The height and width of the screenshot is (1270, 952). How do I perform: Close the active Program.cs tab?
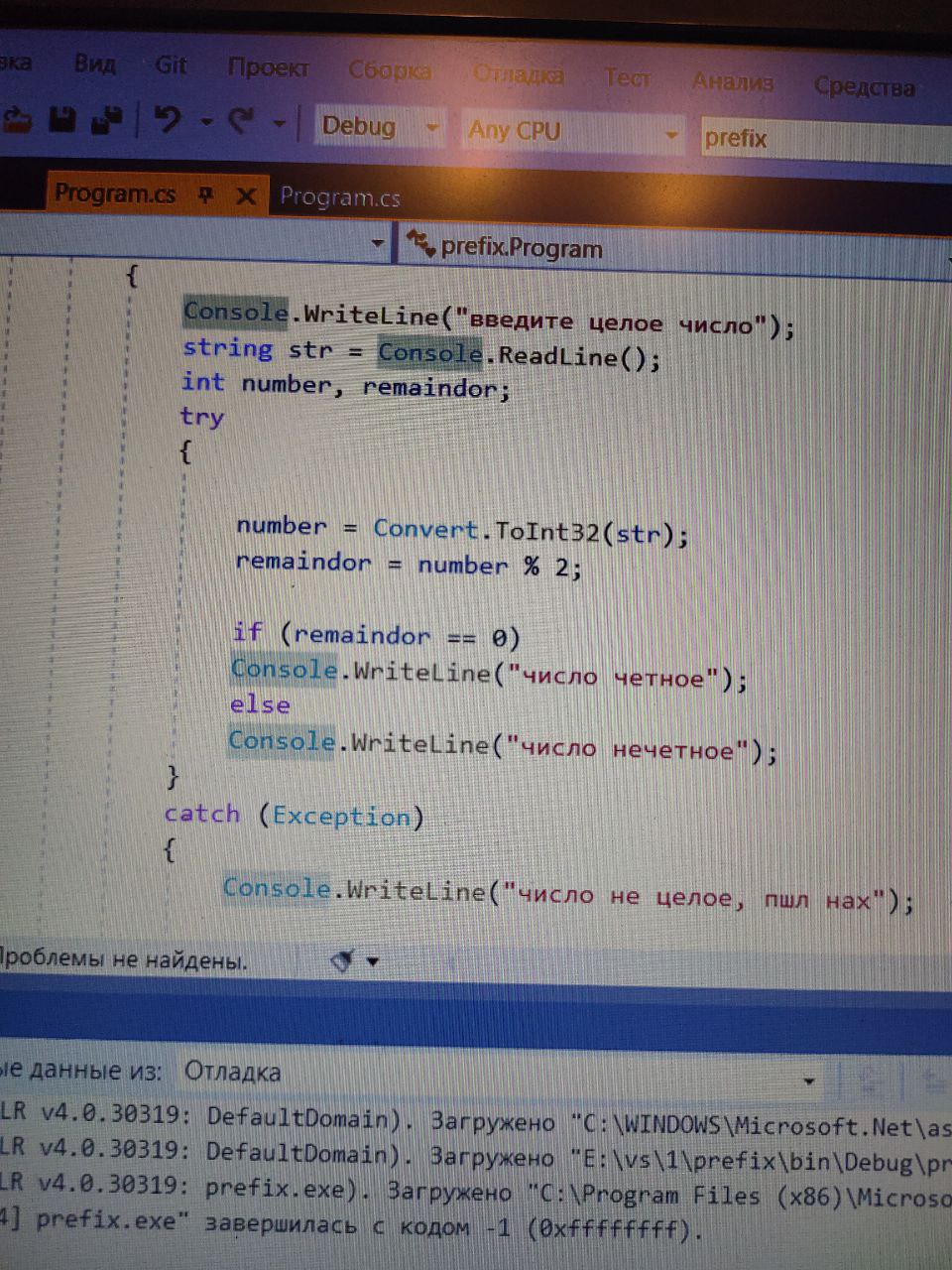pos(246,195)
